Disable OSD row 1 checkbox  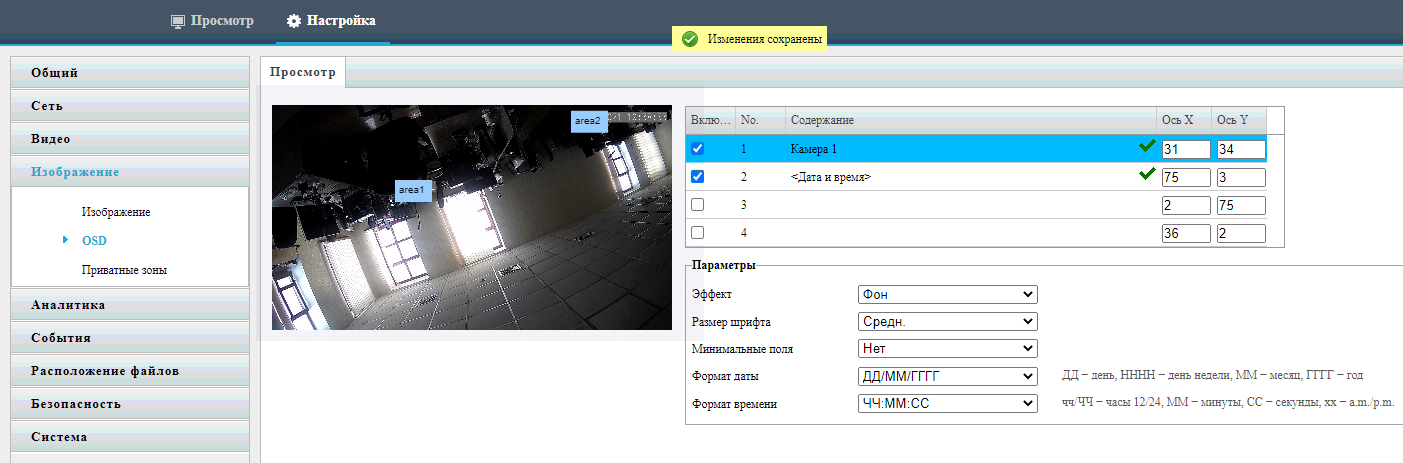click(x=698, y=148)
